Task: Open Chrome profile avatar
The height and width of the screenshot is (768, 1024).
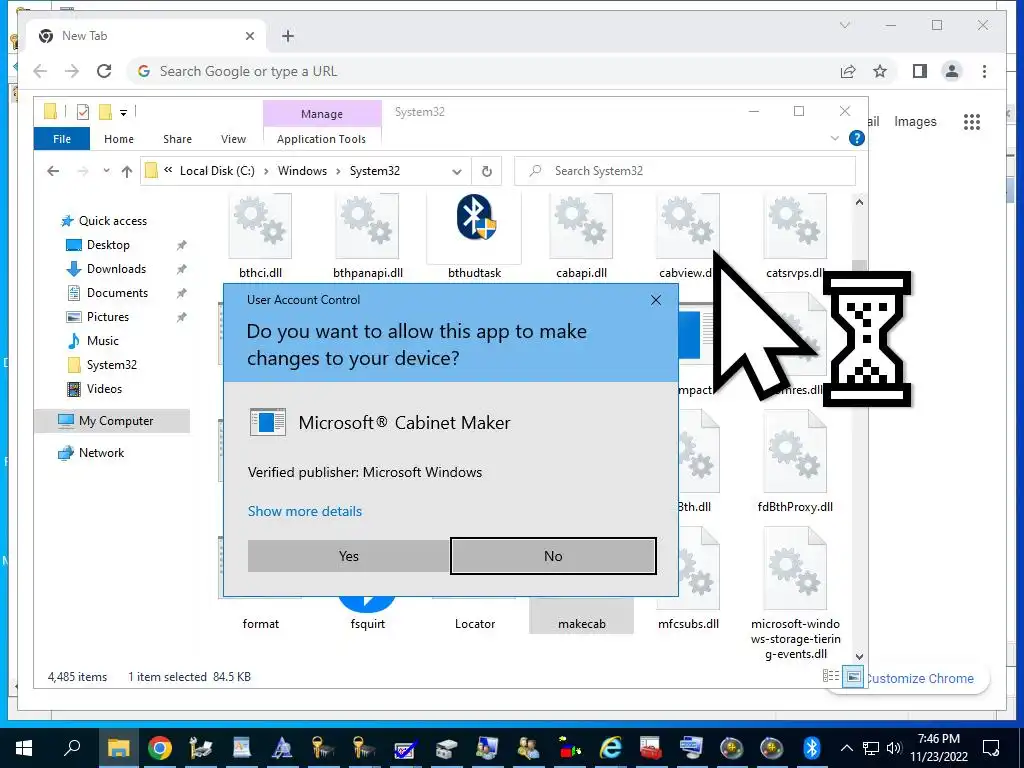Action: coord(952,71)
